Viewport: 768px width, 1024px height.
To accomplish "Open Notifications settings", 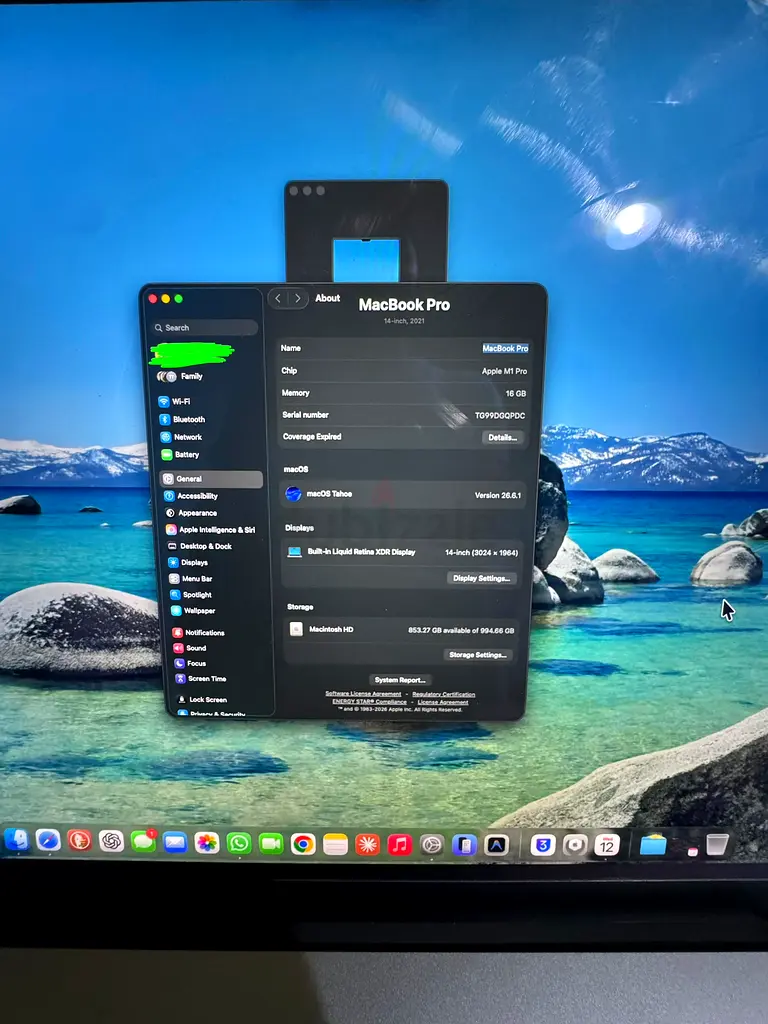I will tap(199, 633).
